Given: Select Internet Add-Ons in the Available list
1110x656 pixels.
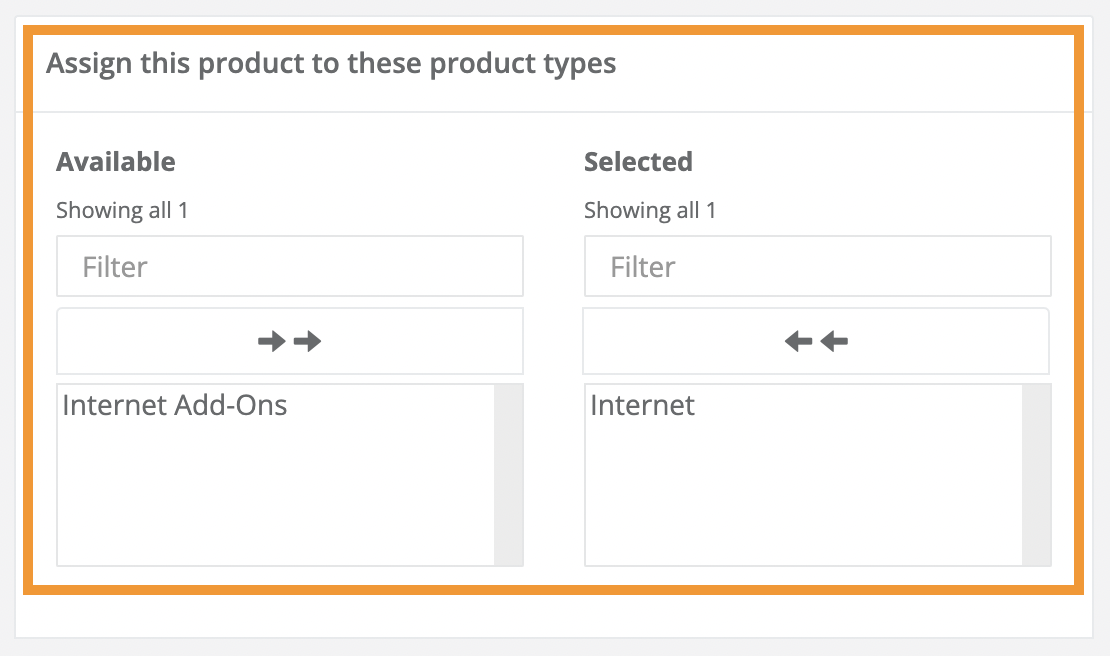Looking at the screenshot, I should coord(175,405).
